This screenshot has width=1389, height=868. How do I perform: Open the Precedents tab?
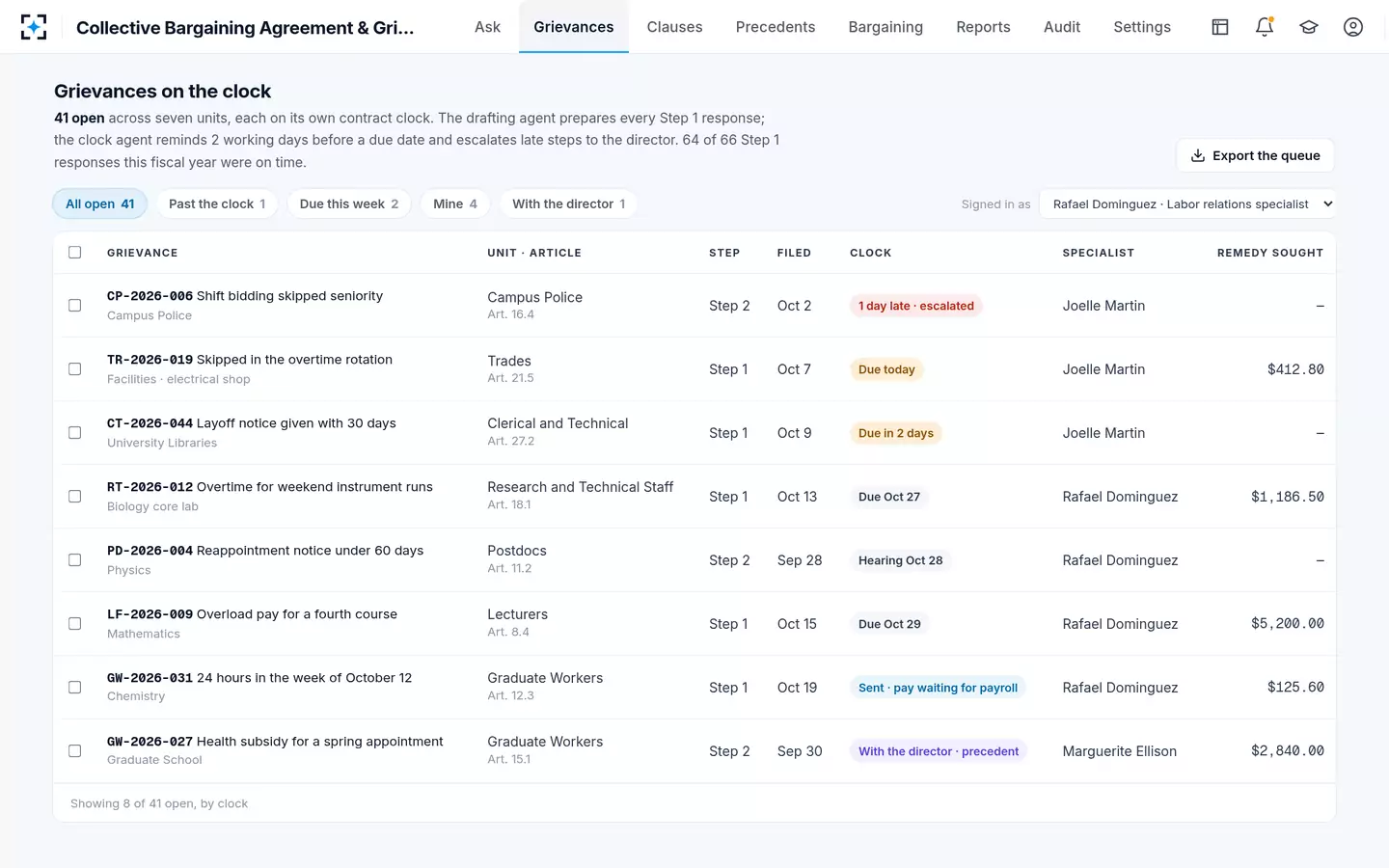(776, 27)
